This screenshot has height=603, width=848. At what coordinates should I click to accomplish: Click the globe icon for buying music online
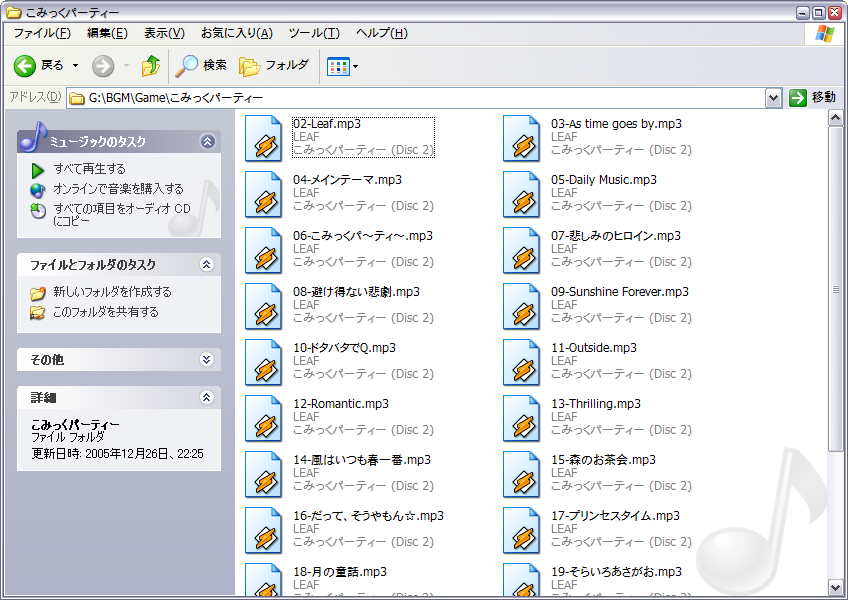[x=37, y=190]
